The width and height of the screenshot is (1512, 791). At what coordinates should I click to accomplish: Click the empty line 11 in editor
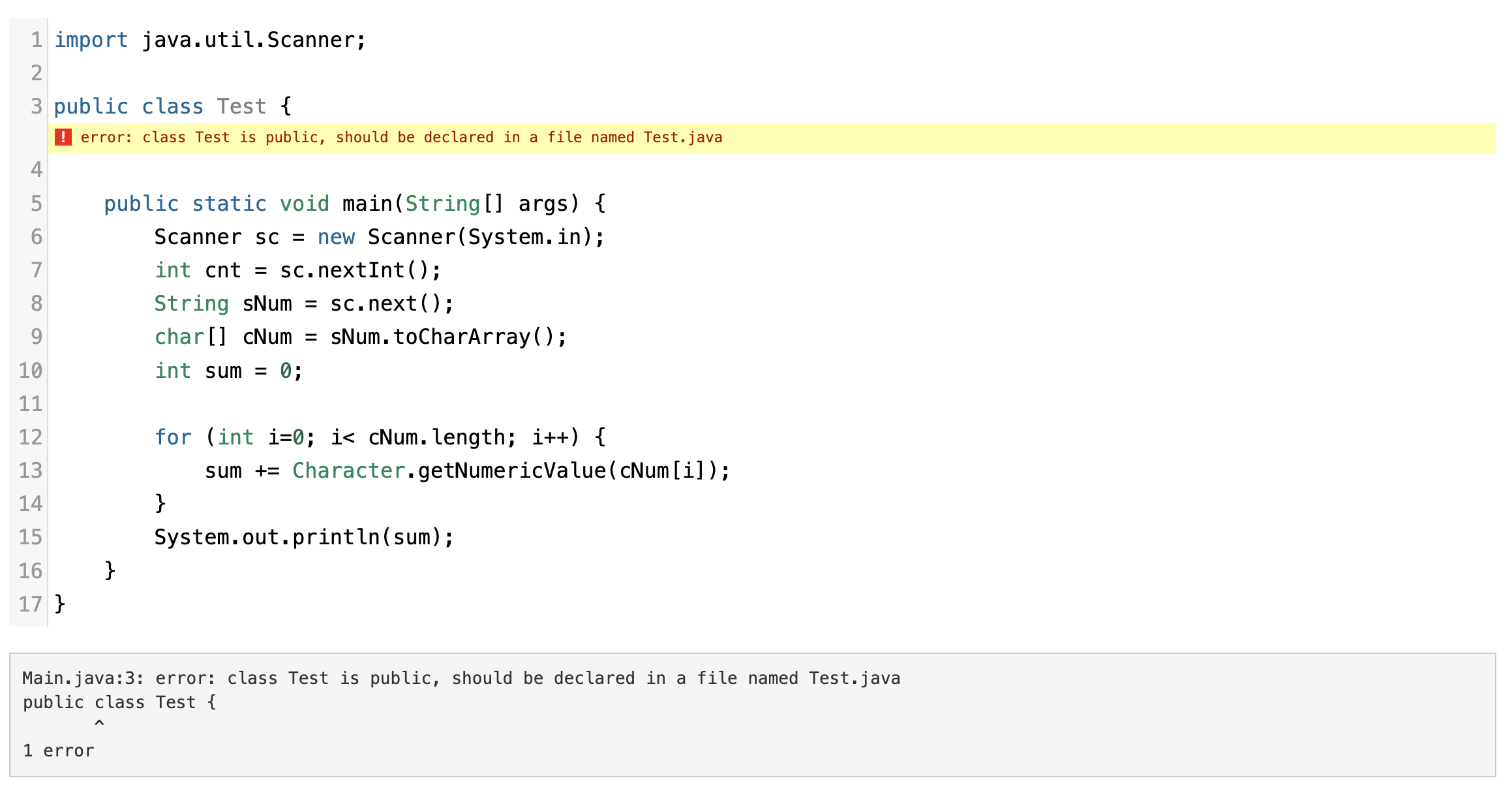click(391, 404)
